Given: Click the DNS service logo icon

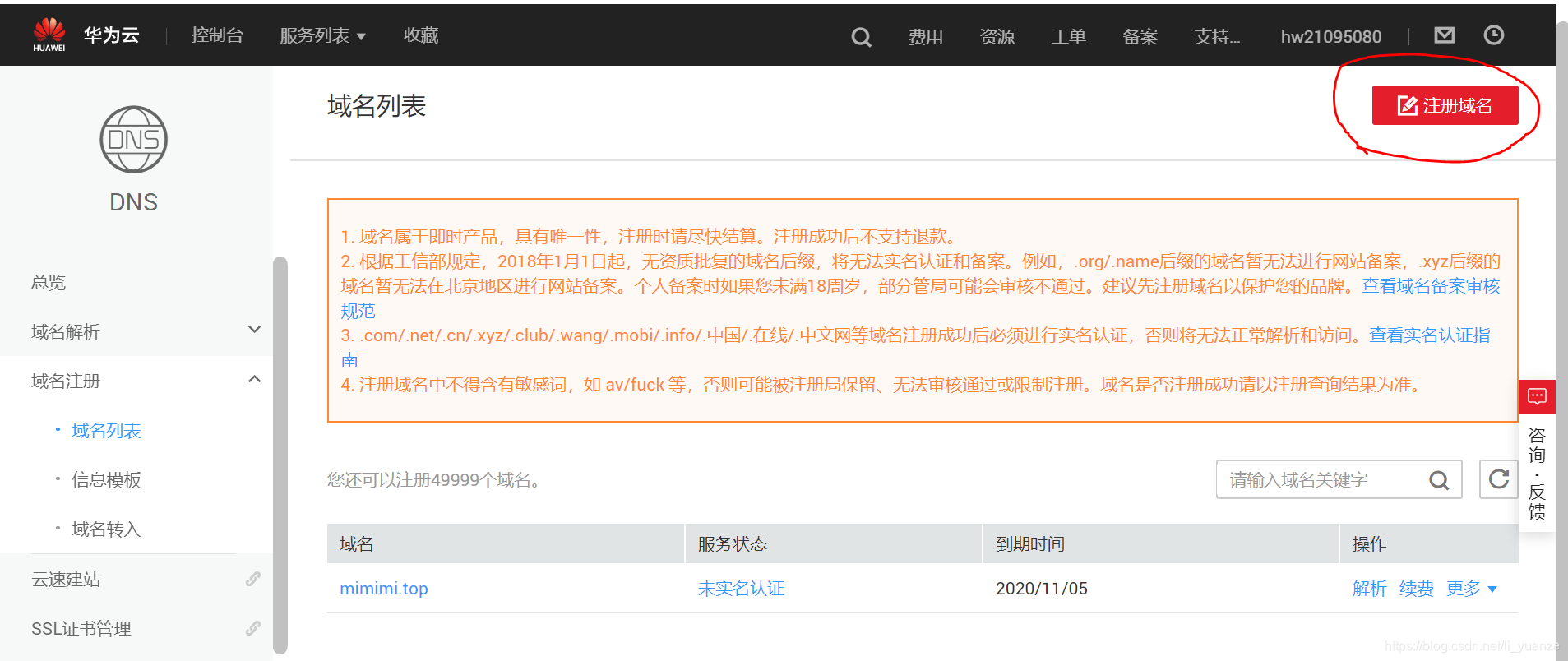Looking at the screenshot, I should pyautogui.click(x=133, y=139).
